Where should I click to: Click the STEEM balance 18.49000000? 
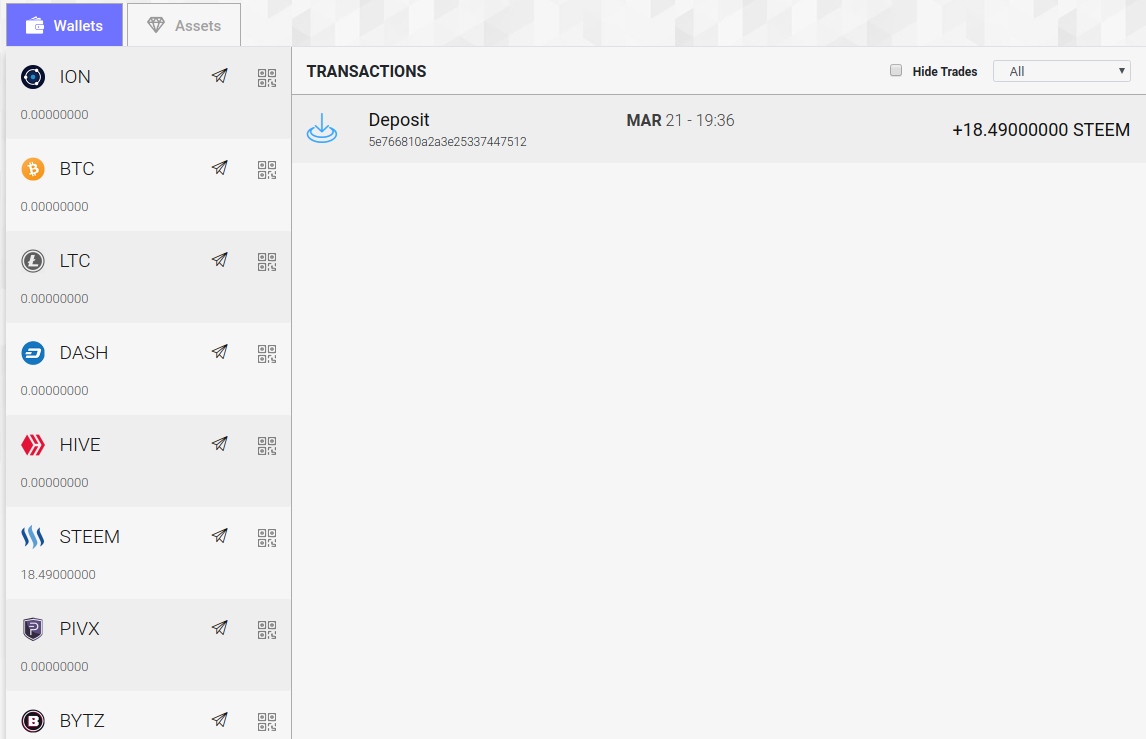58,575
